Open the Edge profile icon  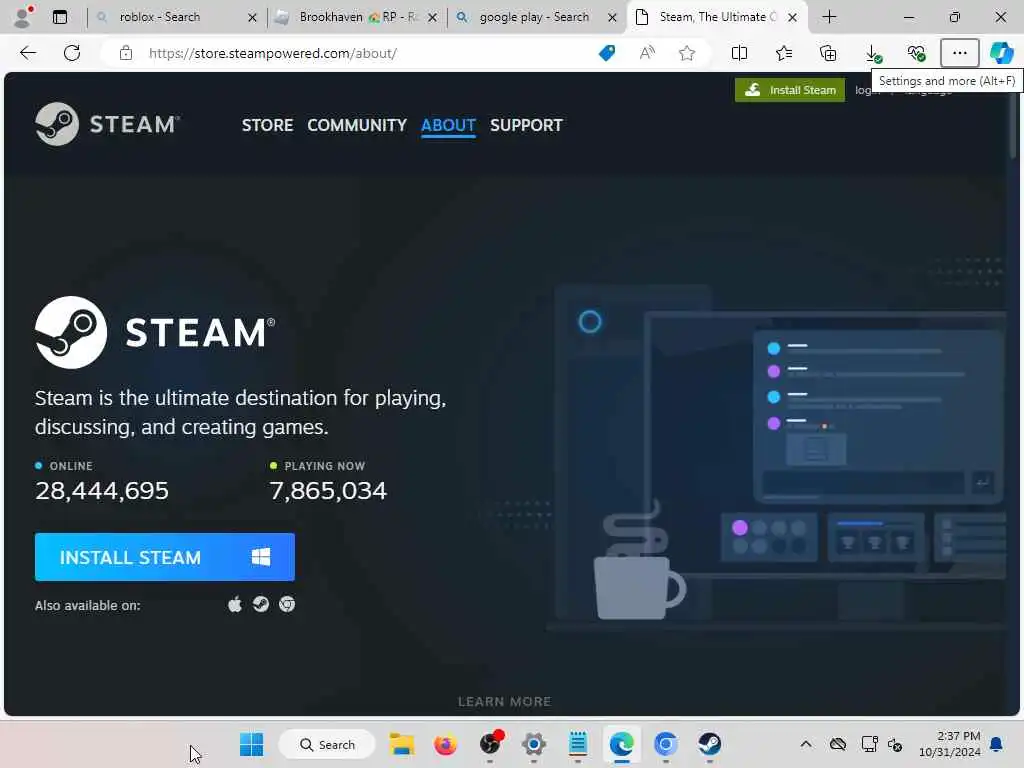[23, 17]
